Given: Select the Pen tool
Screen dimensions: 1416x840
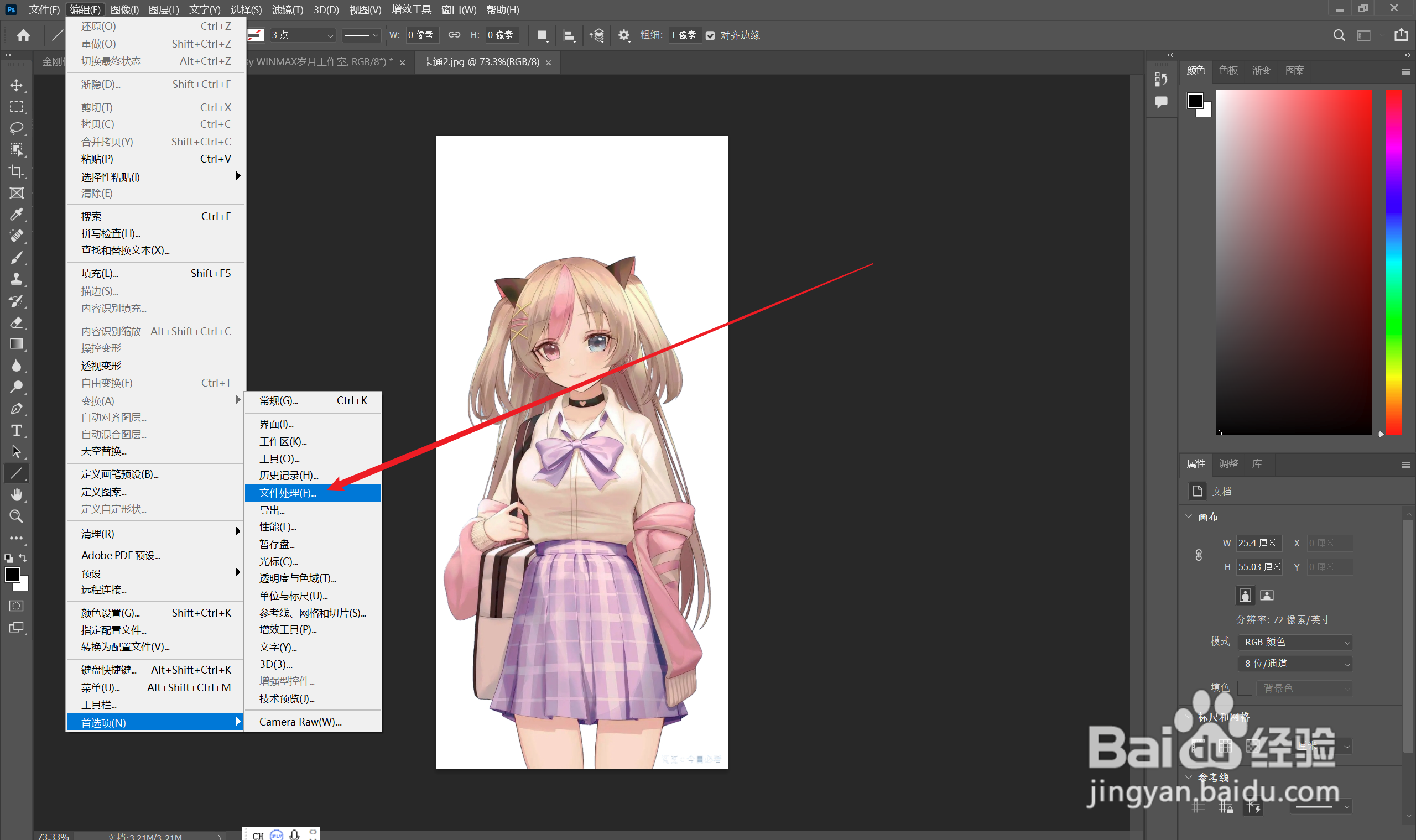Looking at the screenshot, I should (x=17, y=408).
